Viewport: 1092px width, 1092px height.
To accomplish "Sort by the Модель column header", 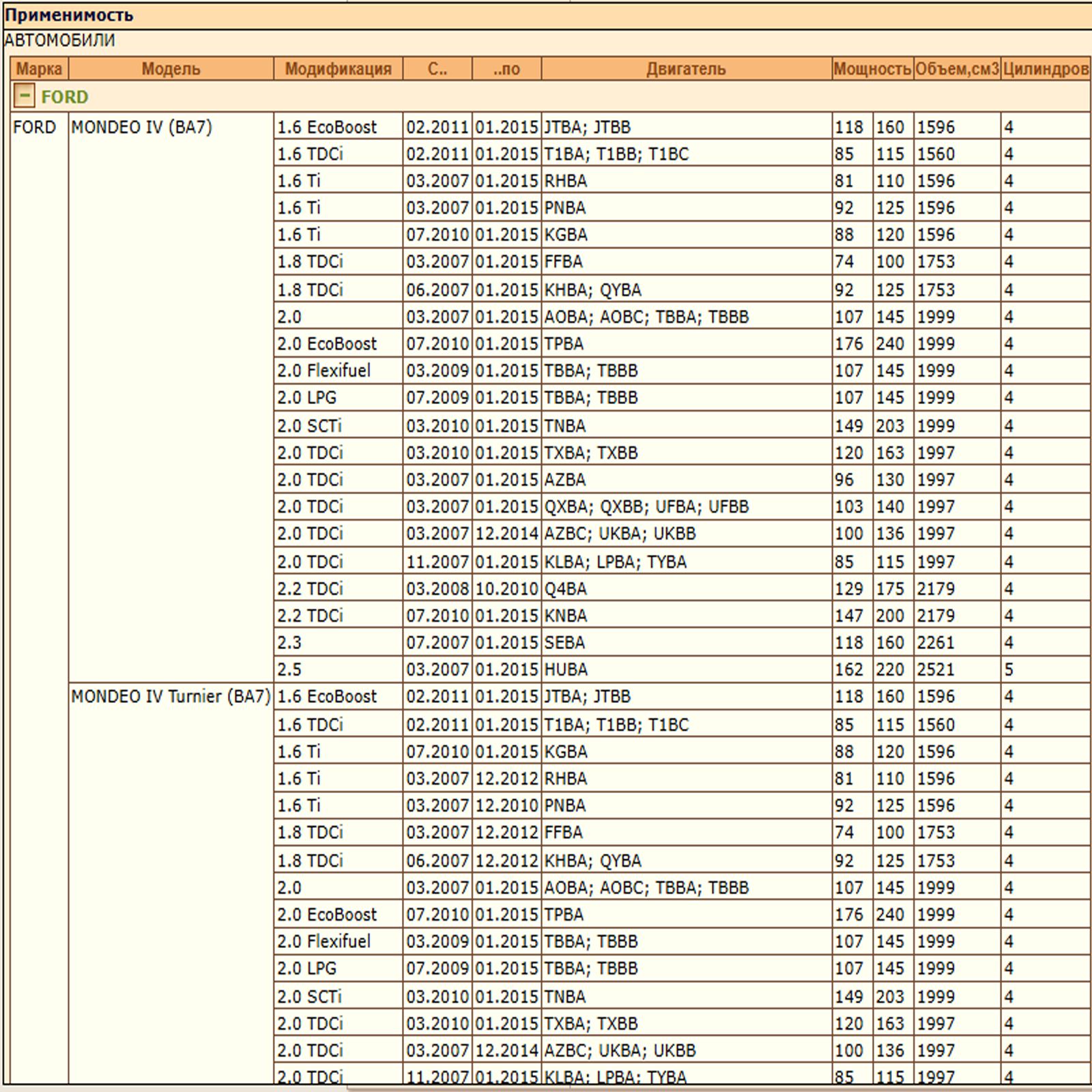I will (171, 69).
